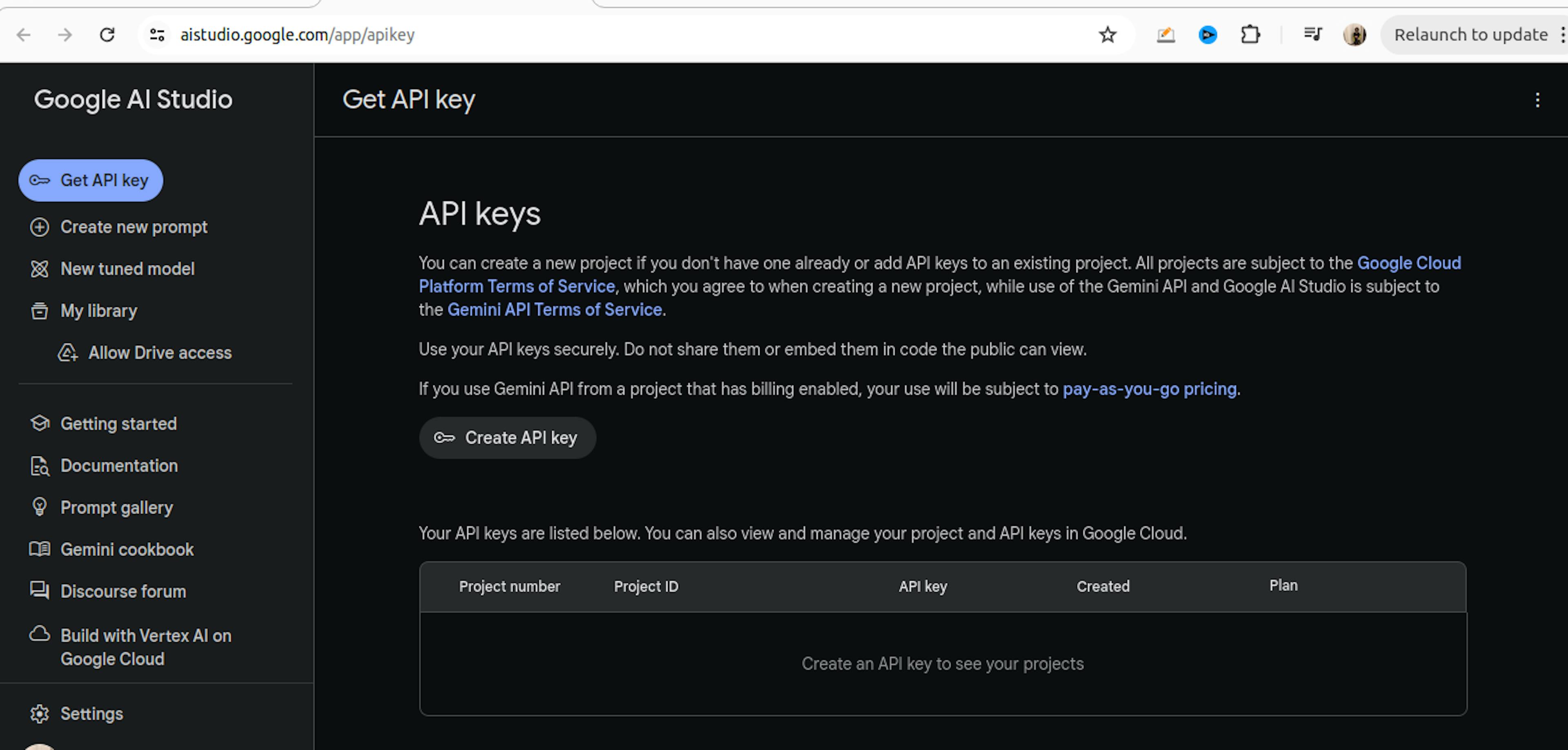Click the plus-circle icon beside Create new prompt
Image resolution: width=1568 pixels, height=750 pixels.
click(40, 227)
